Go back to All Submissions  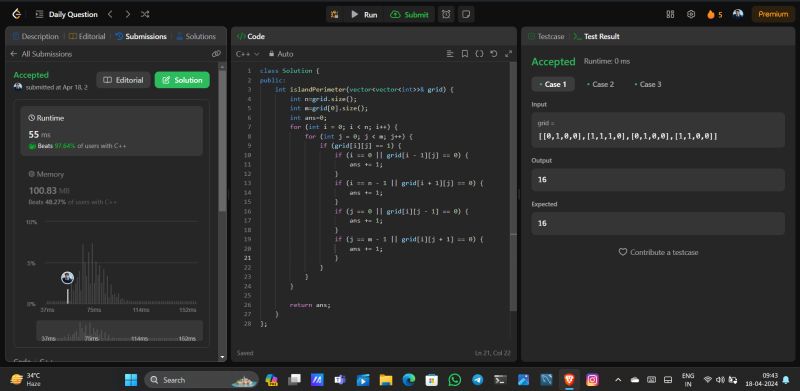[41, 54]
